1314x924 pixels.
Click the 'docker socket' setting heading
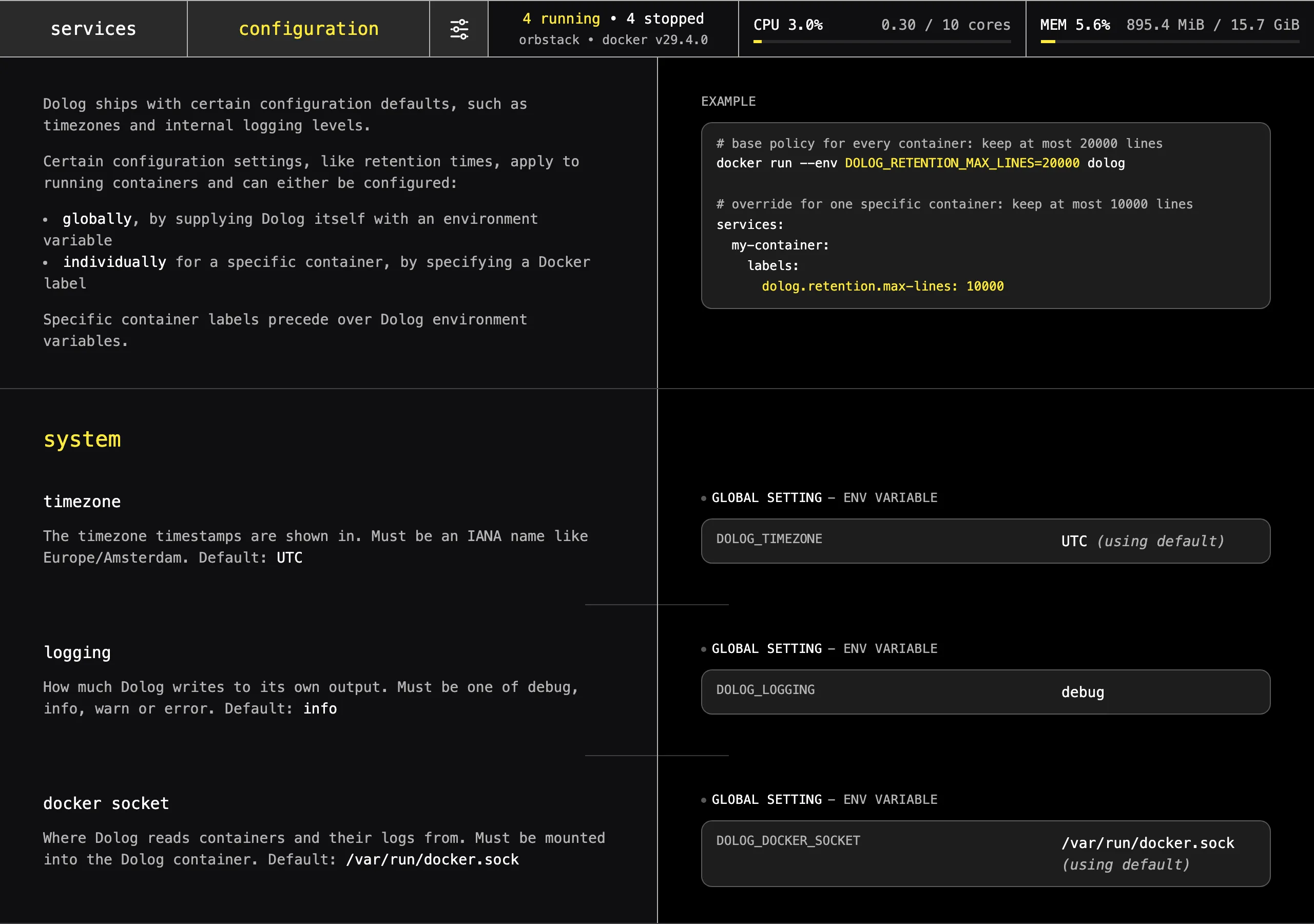pos(106,803)
